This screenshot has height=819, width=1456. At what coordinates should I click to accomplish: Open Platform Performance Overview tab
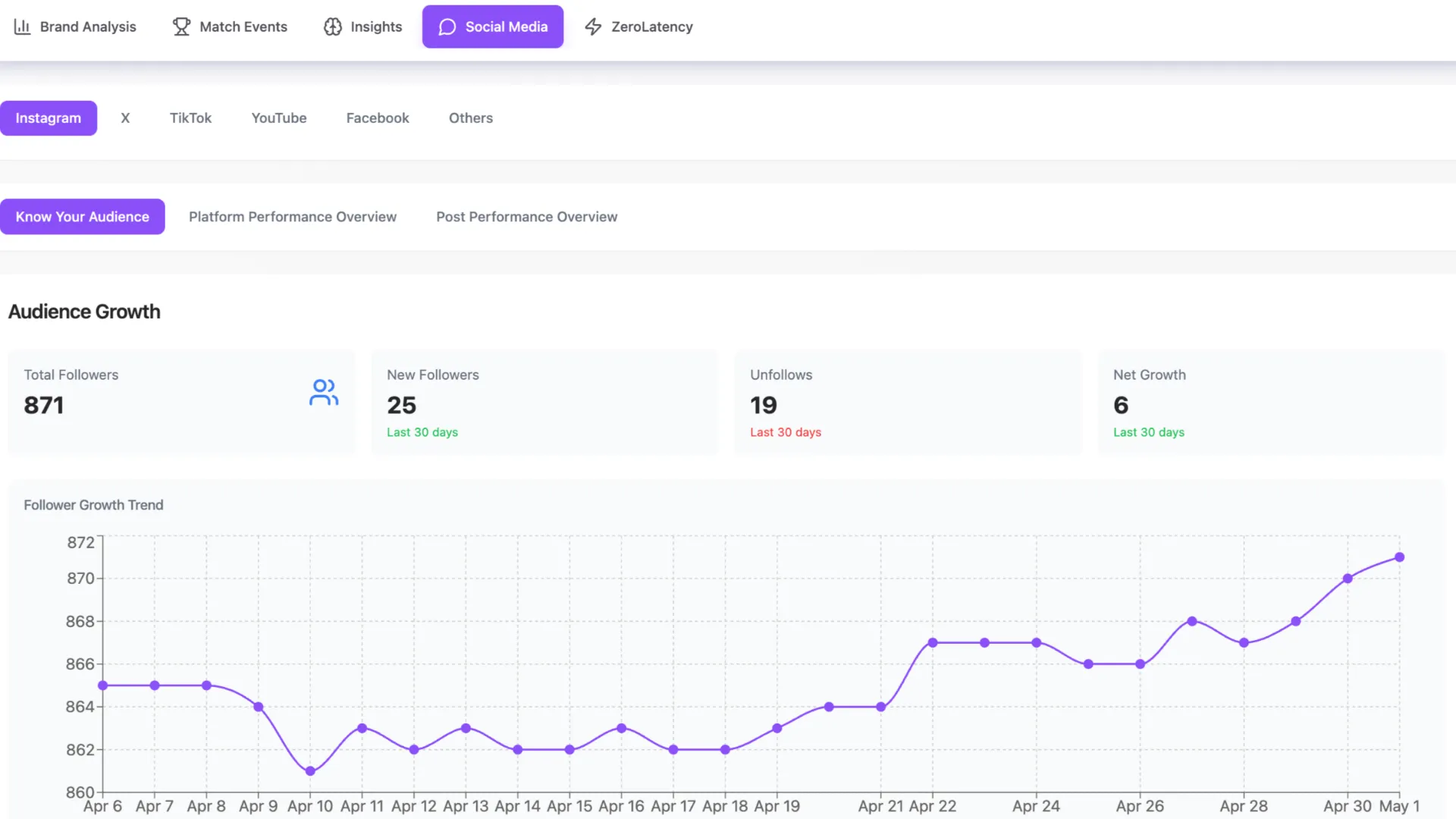coord(293,217)
